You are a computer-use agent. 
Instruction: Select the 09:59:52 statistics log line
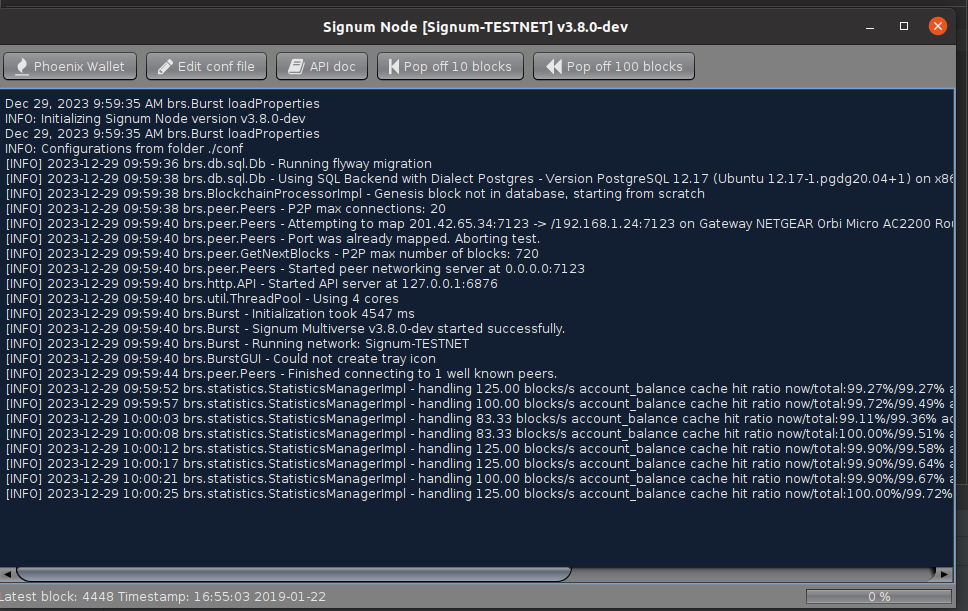(479, 389)
